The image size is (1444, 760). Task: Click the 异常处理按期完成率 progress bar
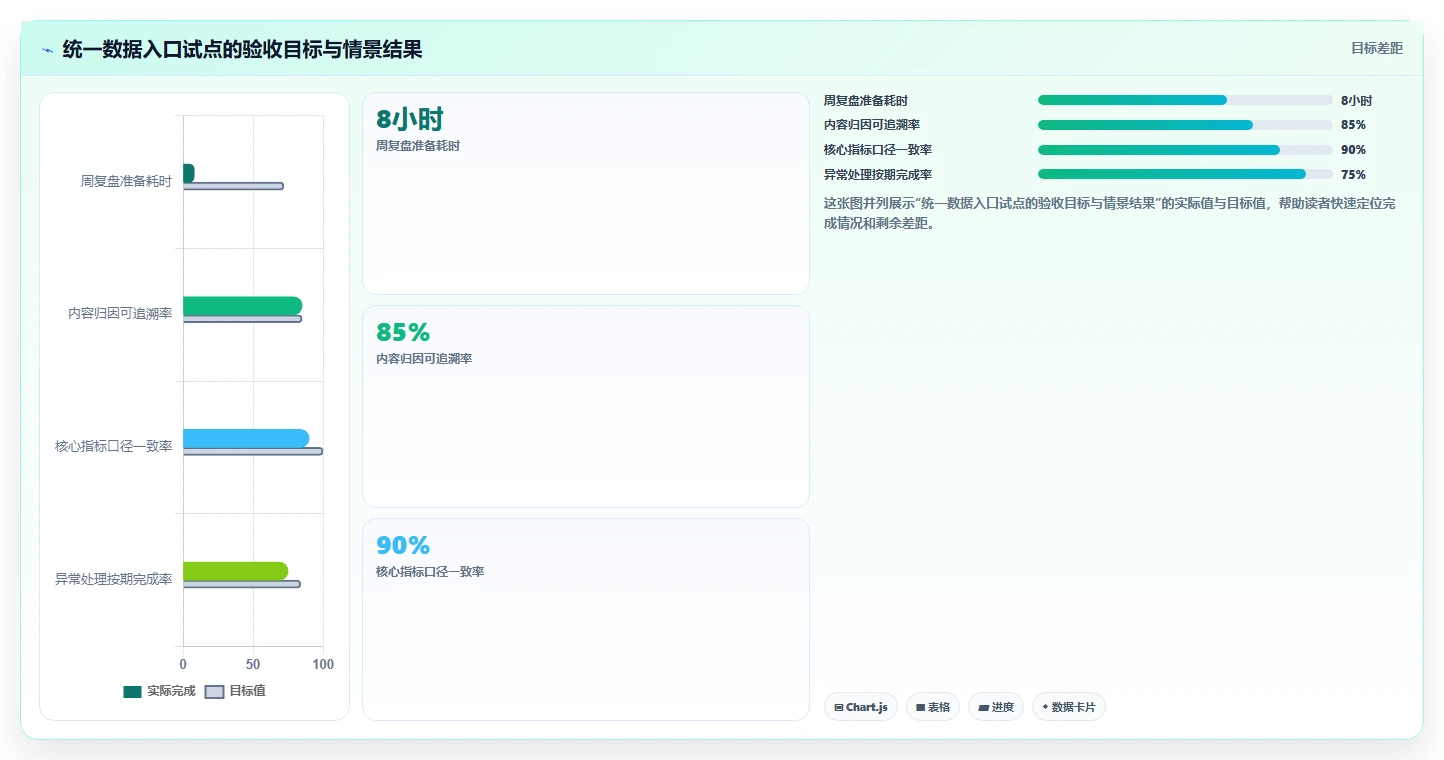point(1185,174)
